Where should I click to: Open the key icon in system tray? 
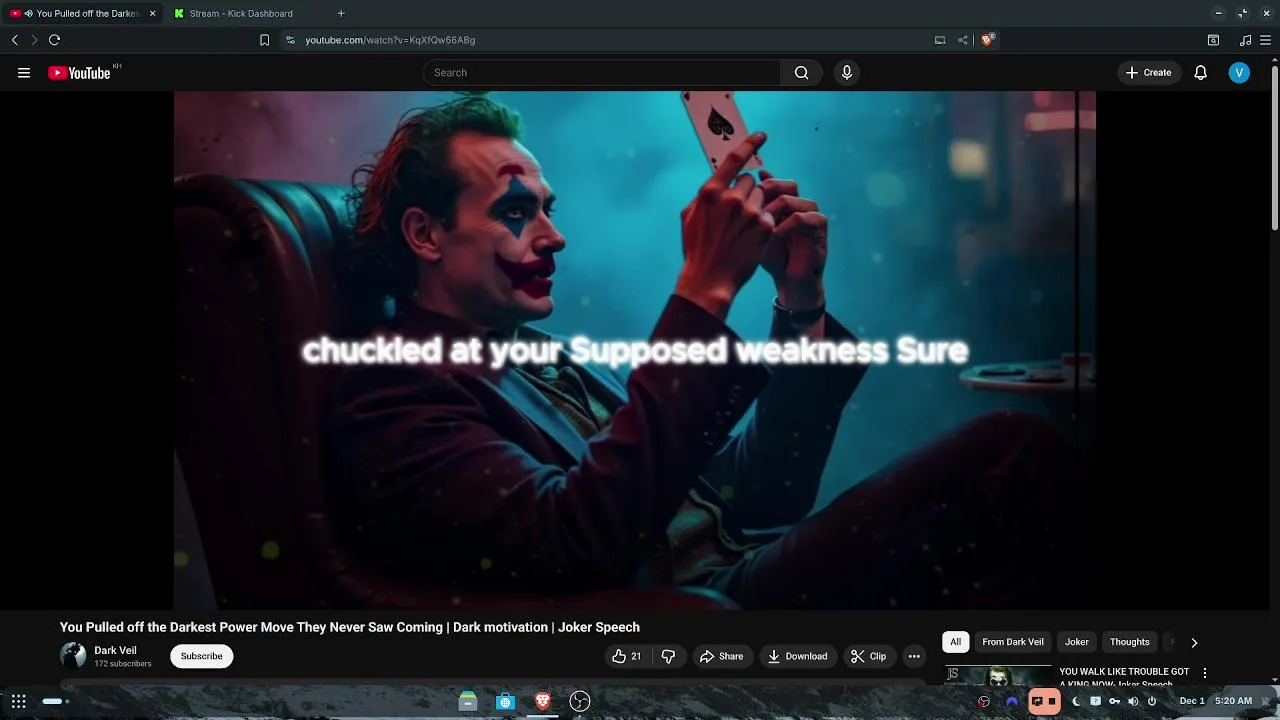(1114, 701)
